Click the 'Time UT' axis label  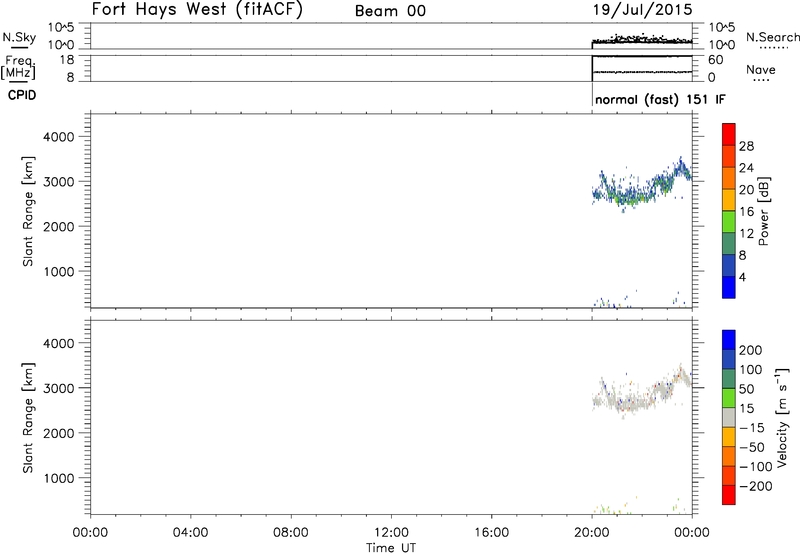point(391,547)
